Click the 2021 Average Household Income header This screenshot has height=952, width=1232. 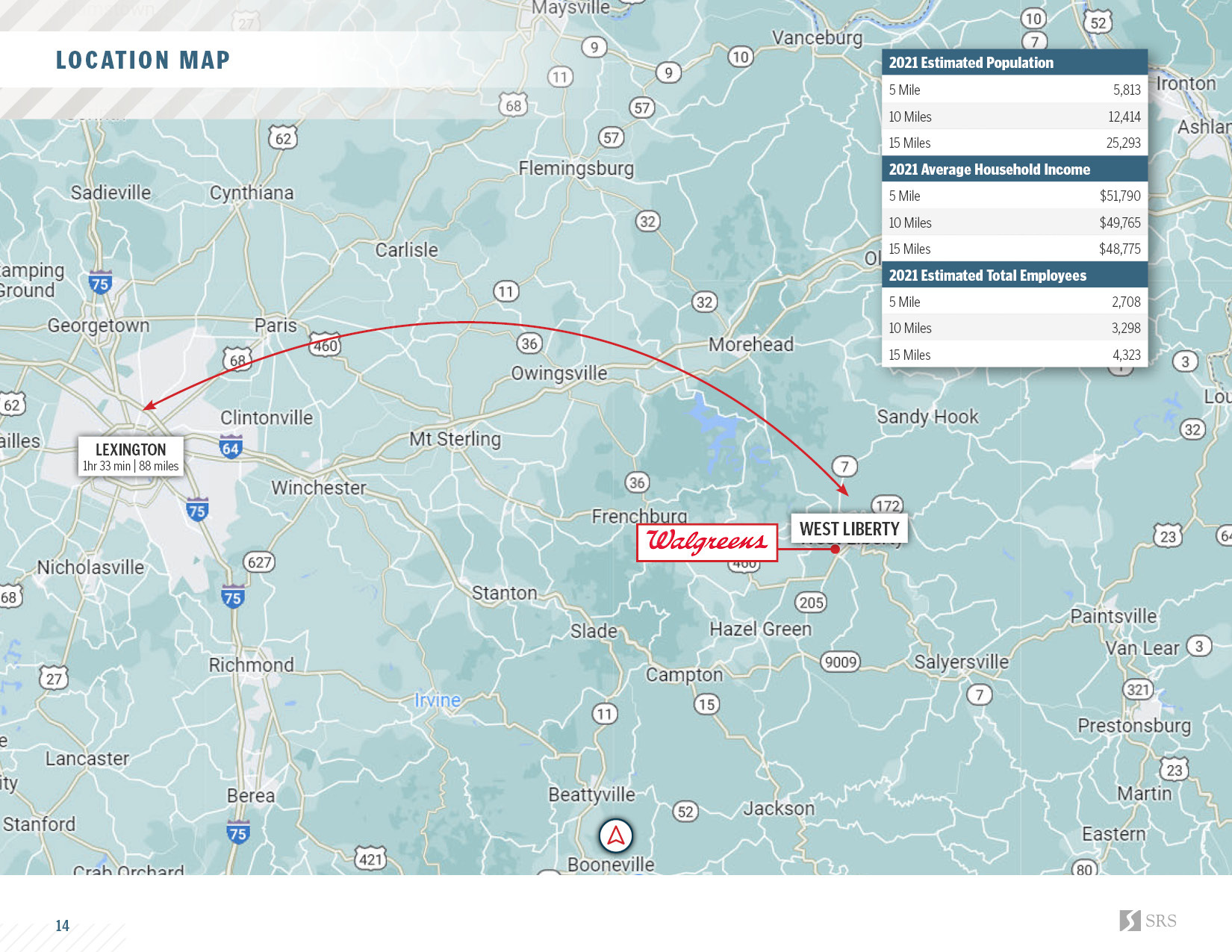tap(1015, 169)
